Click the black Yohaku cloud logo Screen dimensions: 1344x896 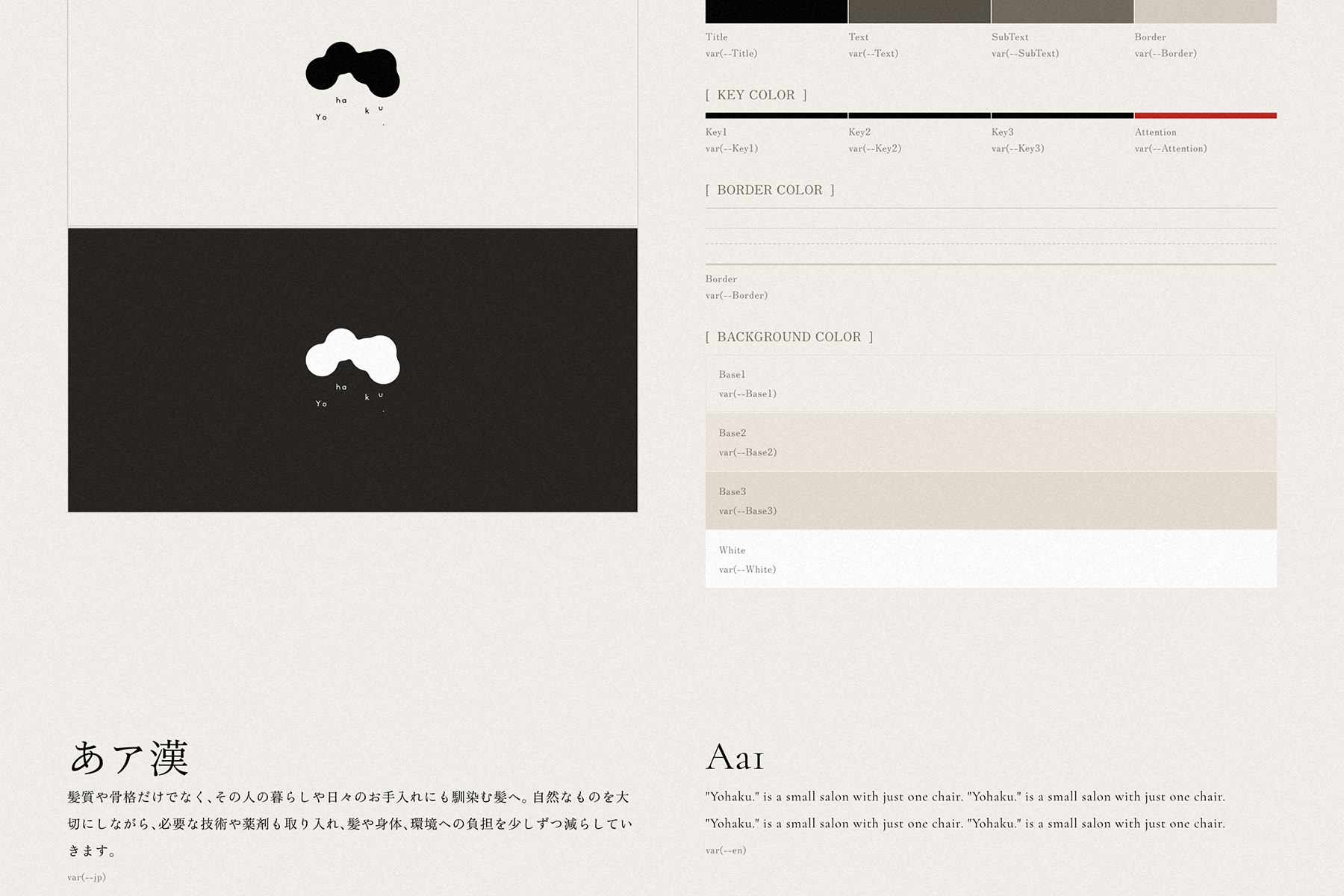[352, 82]
